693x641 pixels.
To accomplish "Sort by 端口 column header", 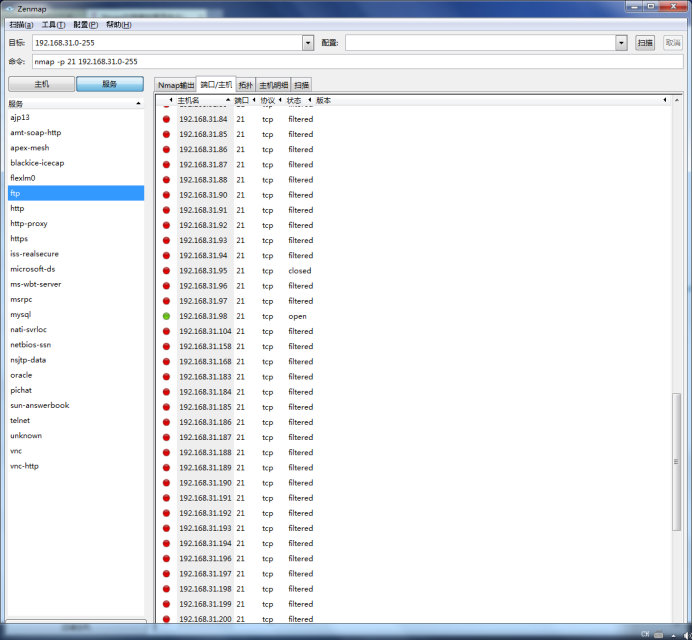I will 245,100.
